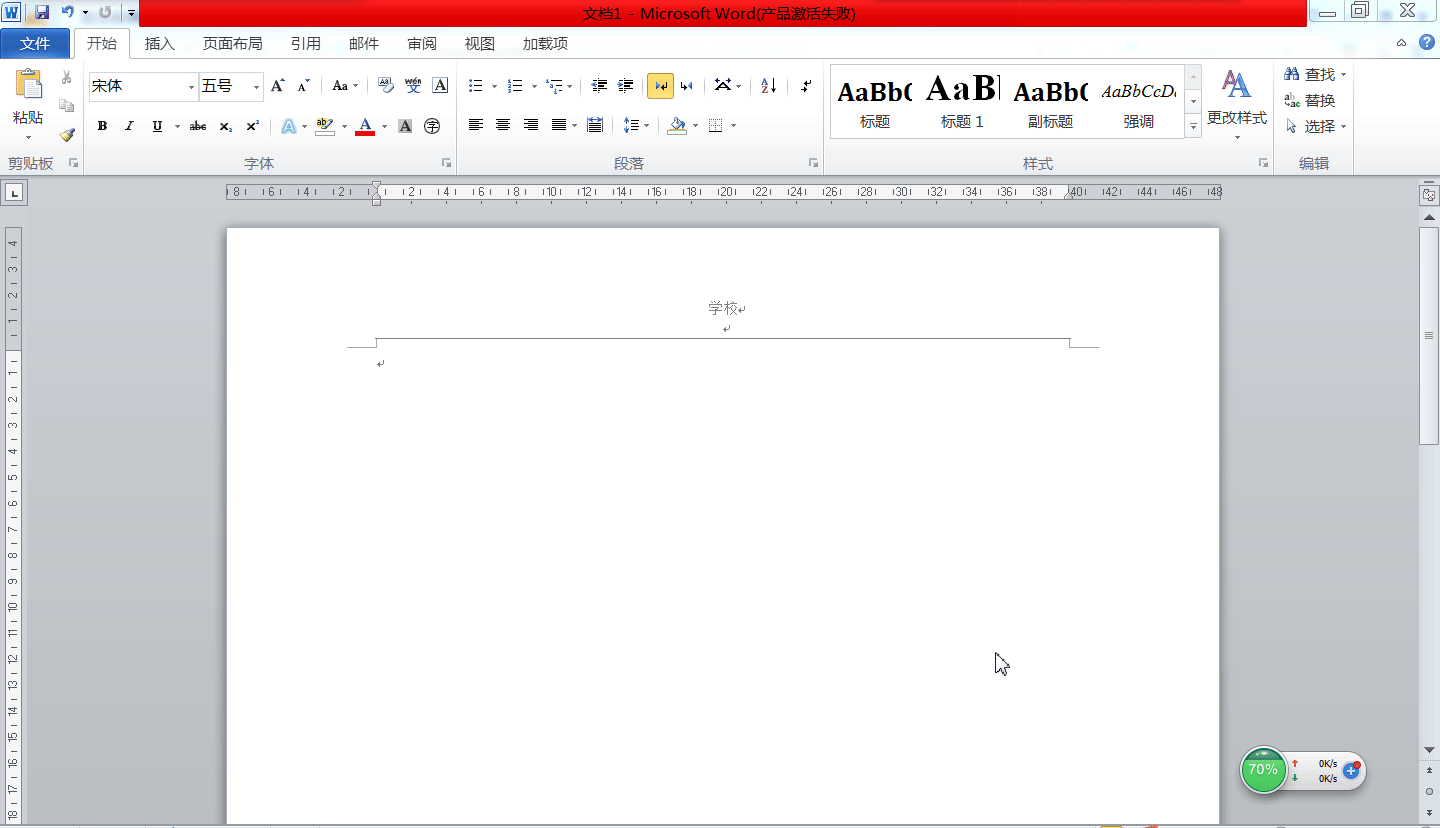The width and height of the screenshot is (1440, 828).
Task: Set right-to-left text direction
Action: coord(686,86)
